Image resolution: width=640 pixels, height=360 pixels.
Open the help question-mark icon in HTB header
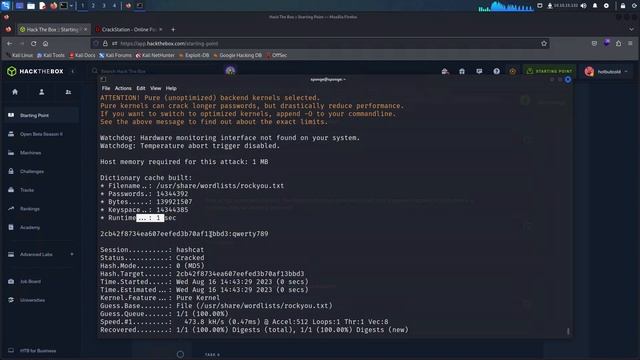coord(496,71)
